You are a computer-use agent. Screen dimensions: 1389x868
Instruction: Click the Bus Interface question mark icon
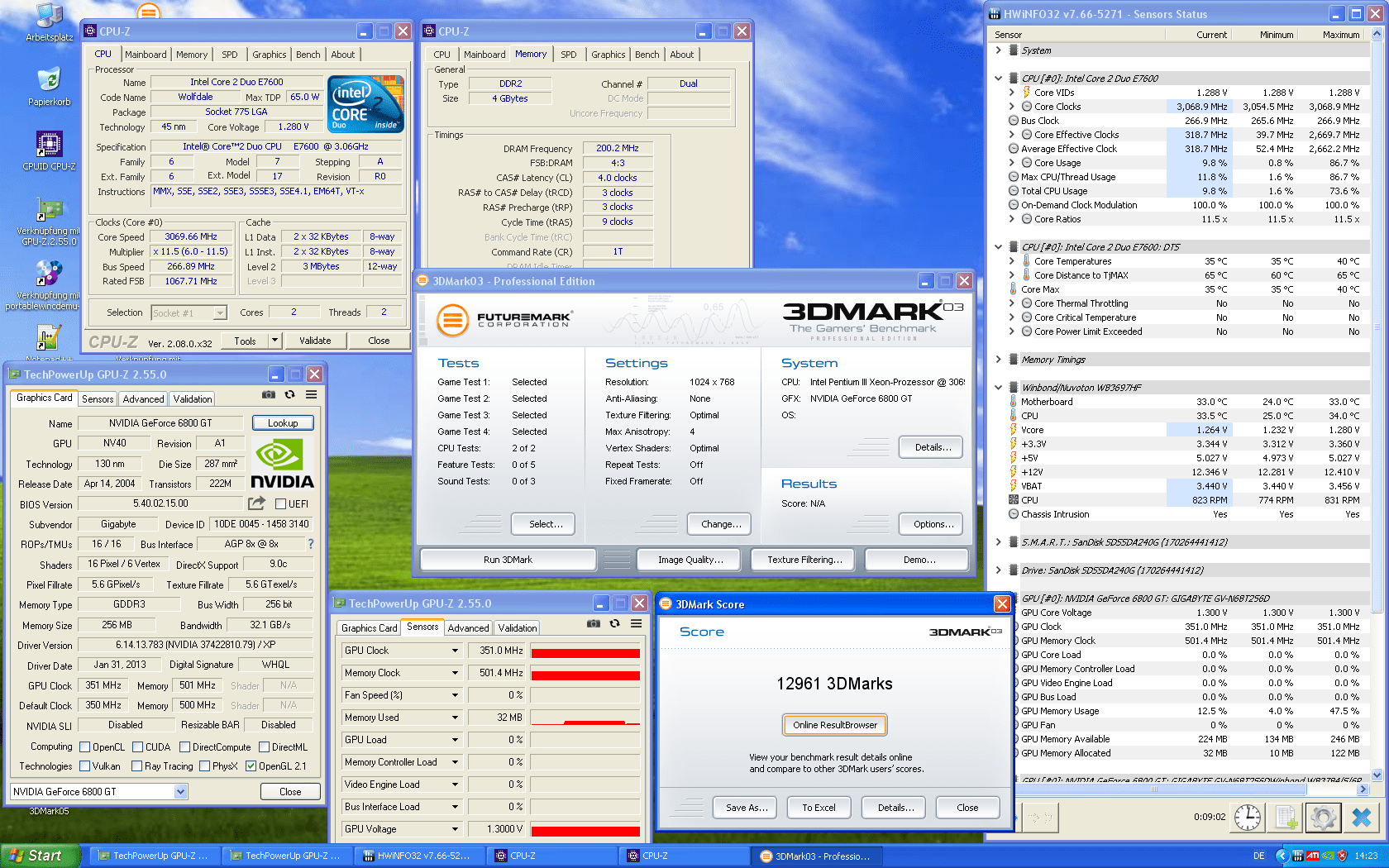(x=311, y=544)
